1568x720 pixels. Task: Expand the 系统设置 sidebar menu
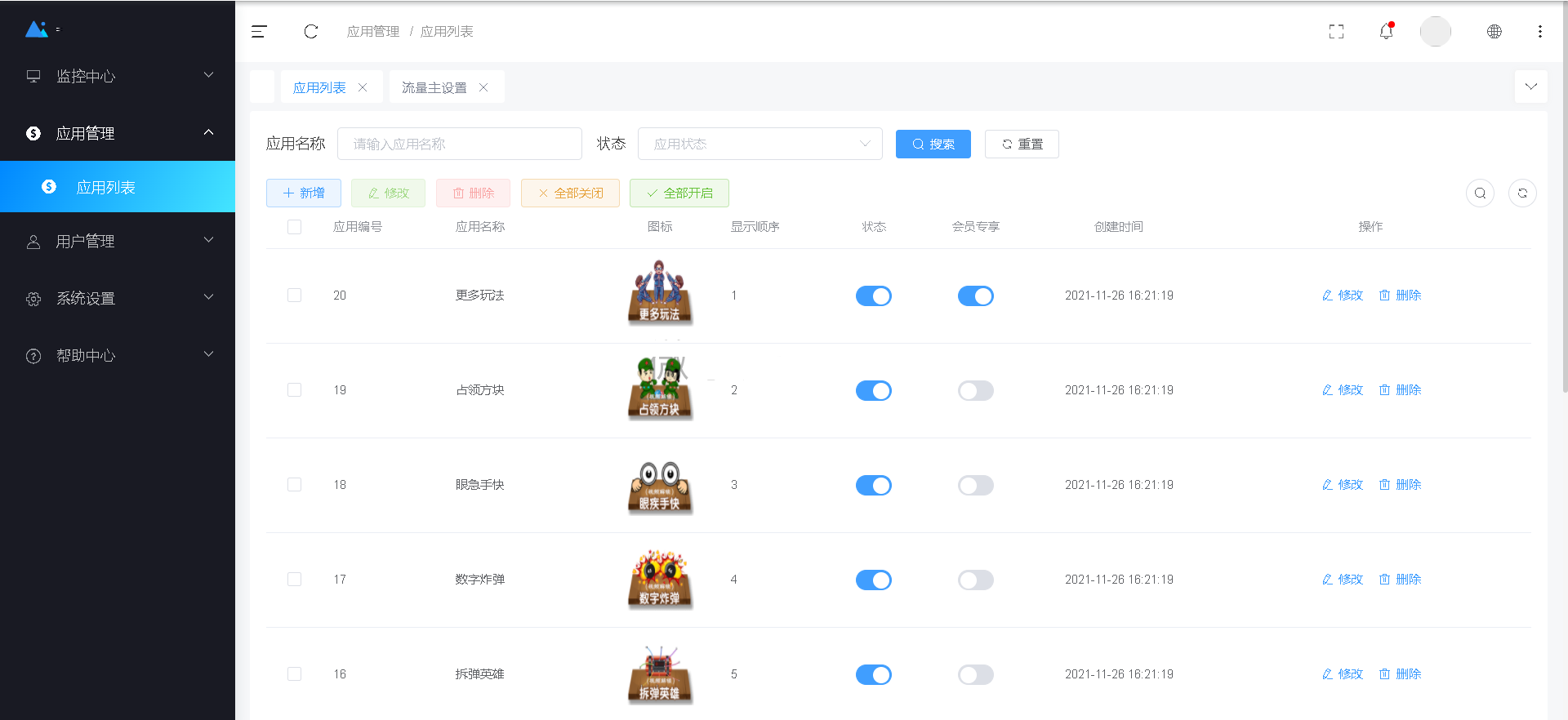point(118,298)
